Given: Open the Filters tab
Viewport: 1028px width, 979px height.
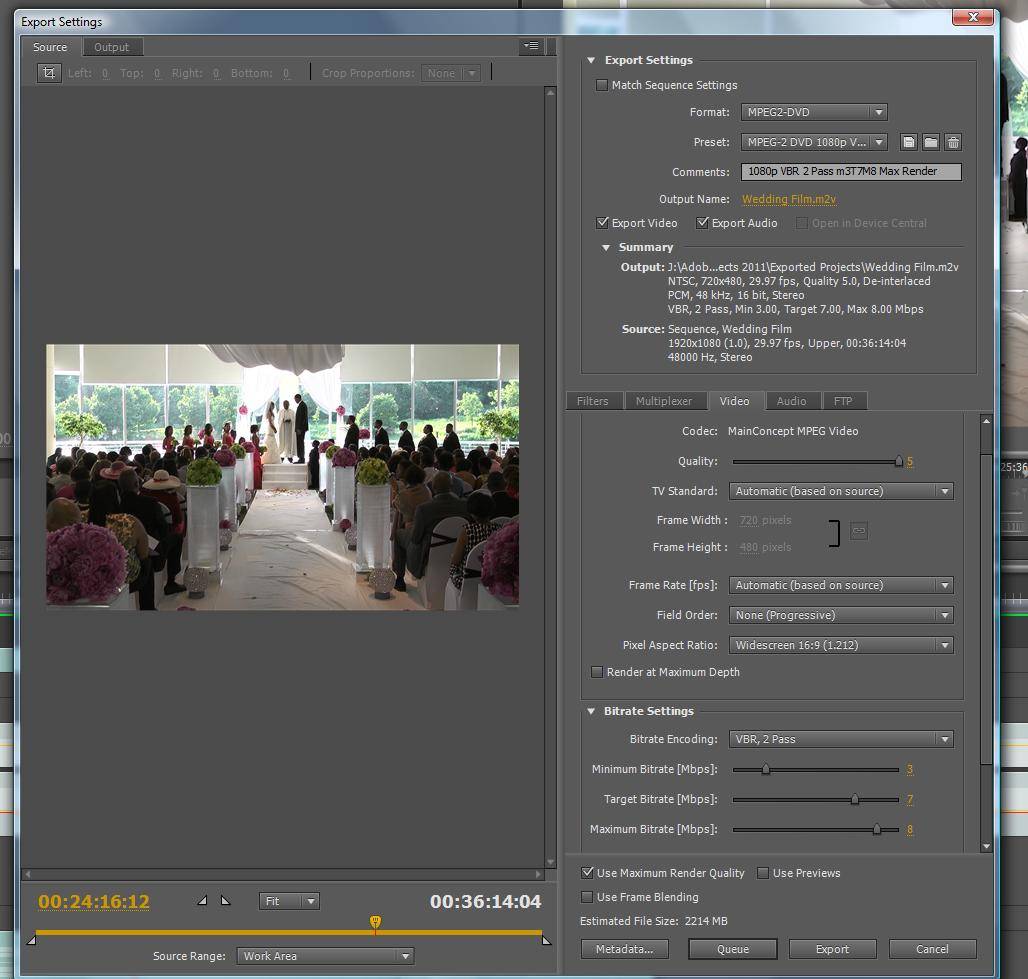Looking at the screenshot, I should click(593, 401).
